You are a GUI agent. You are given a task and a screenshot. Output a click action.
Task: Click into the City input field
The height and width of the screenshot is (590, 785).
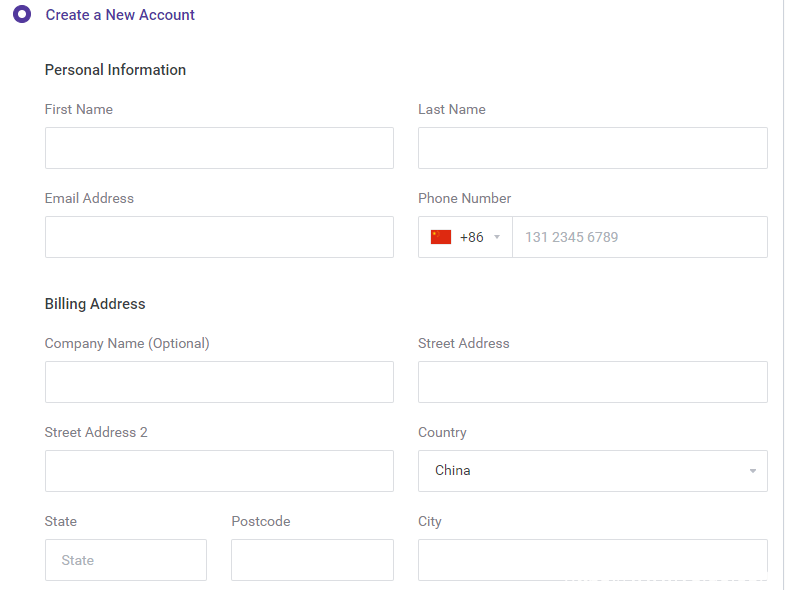(x=592, y=560)
